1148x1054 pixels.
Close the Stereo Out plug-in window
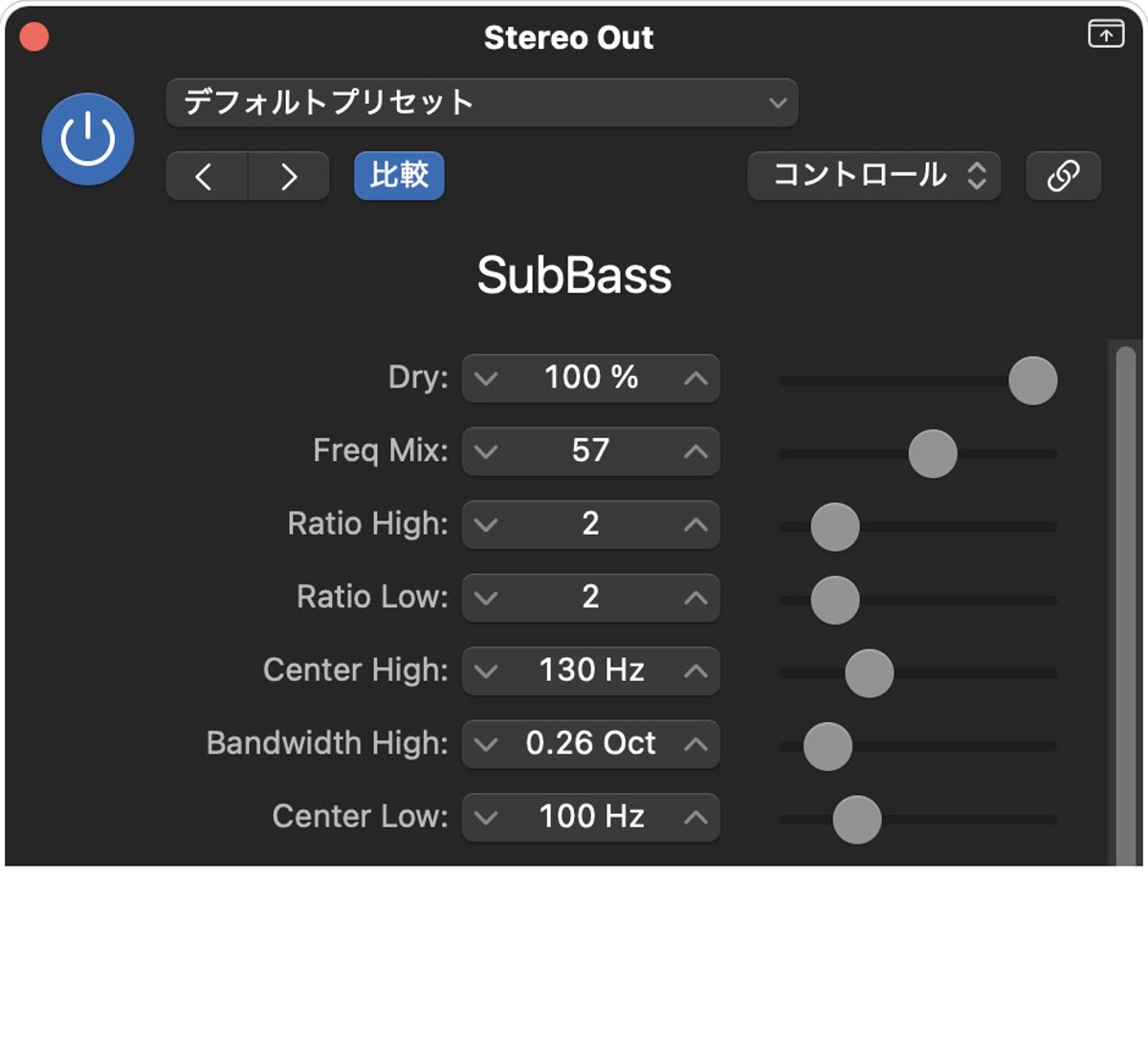pyautogui.click(x=34, y=37)
